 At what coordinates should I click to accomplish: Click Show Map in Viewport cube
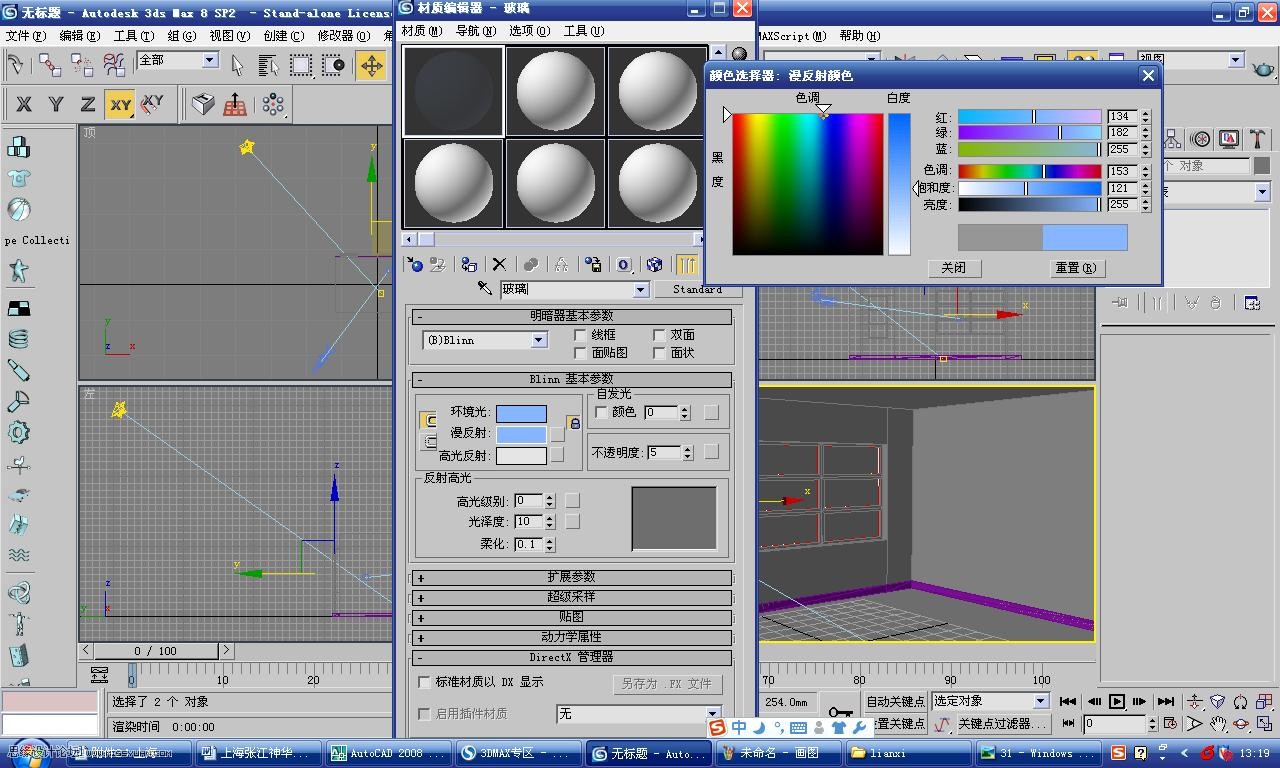[654, 264]
